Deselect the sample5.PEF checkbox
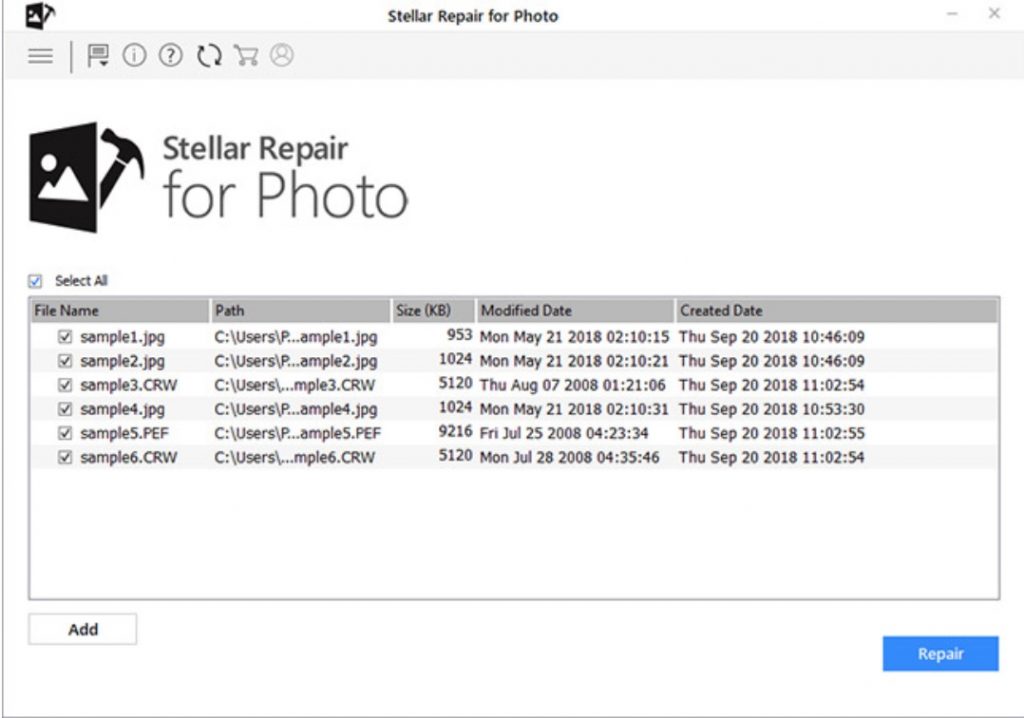Viewport: 1024px width, 718px height. tap(65, 433)
